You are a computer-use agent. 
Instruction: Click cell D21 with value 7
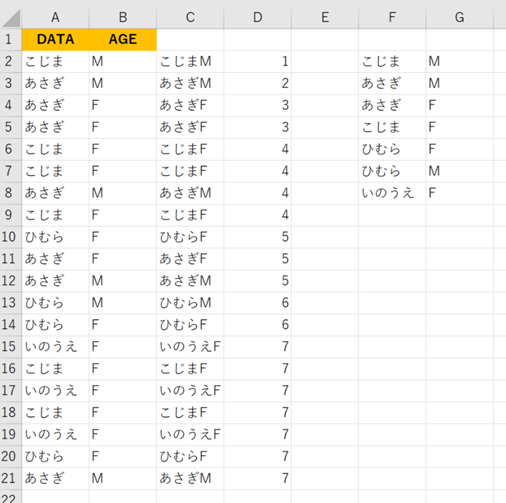[x=258, y=478]
